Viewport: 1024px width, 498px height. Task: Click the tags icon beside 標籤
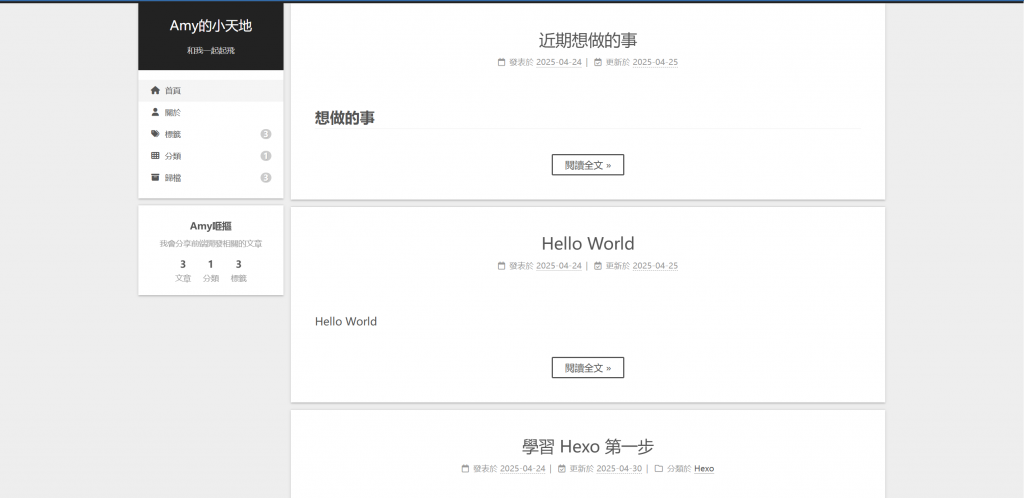click(155, 134)
